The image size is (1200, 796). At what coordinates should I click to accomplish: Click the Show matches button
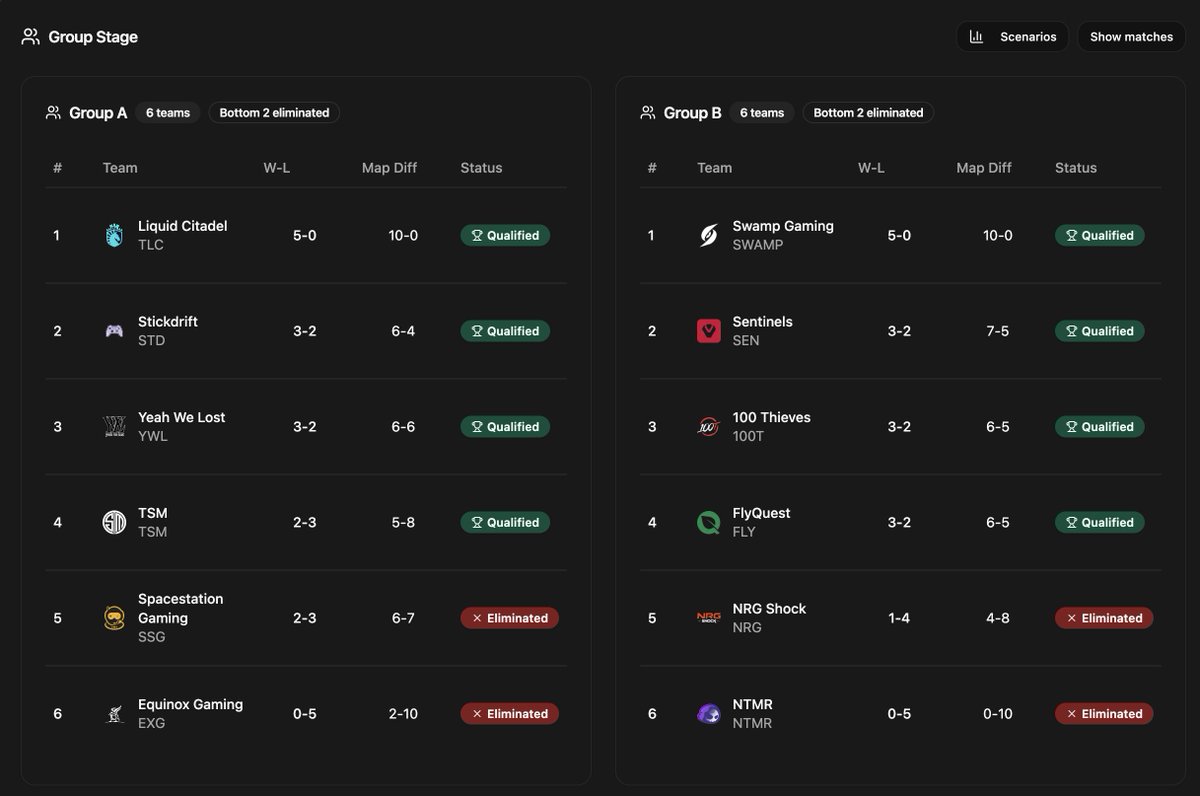pyautogui.click(x=1131, y=37)
